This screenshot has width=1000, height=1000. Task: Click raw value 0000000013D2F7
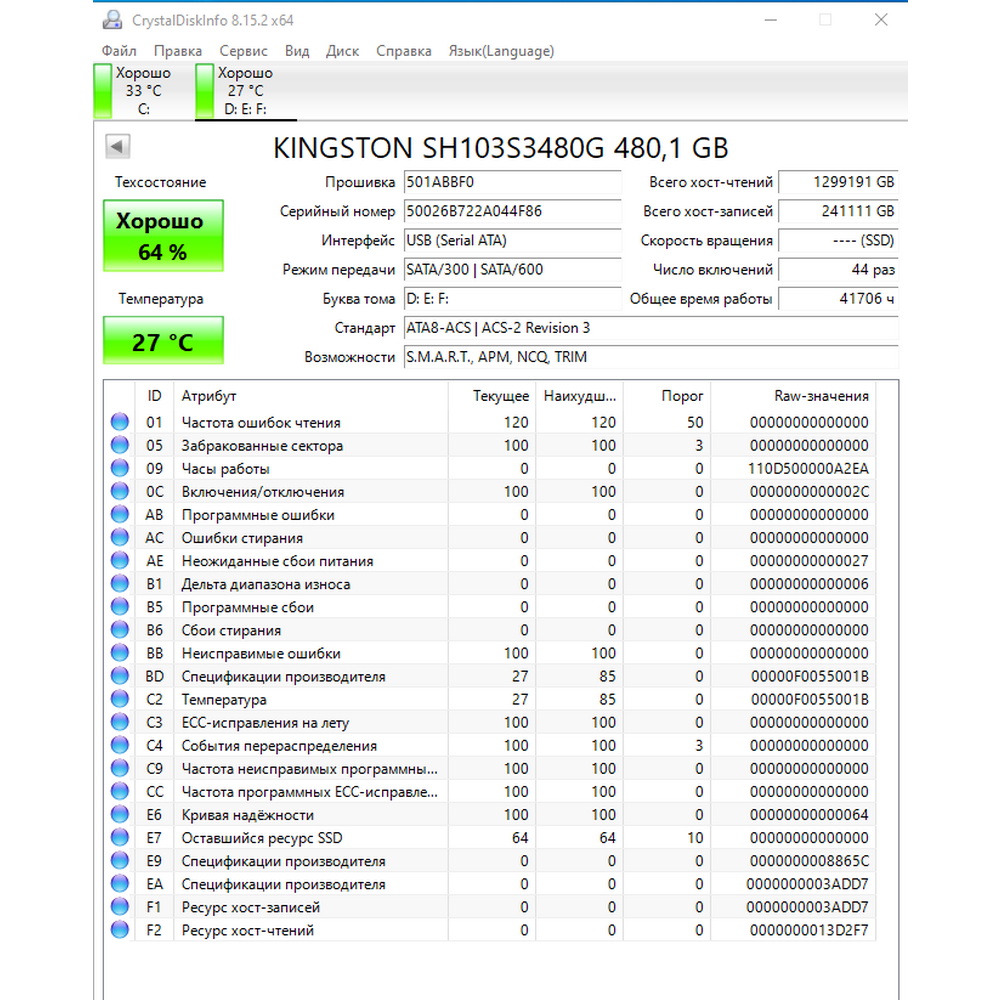coord(809,930)
